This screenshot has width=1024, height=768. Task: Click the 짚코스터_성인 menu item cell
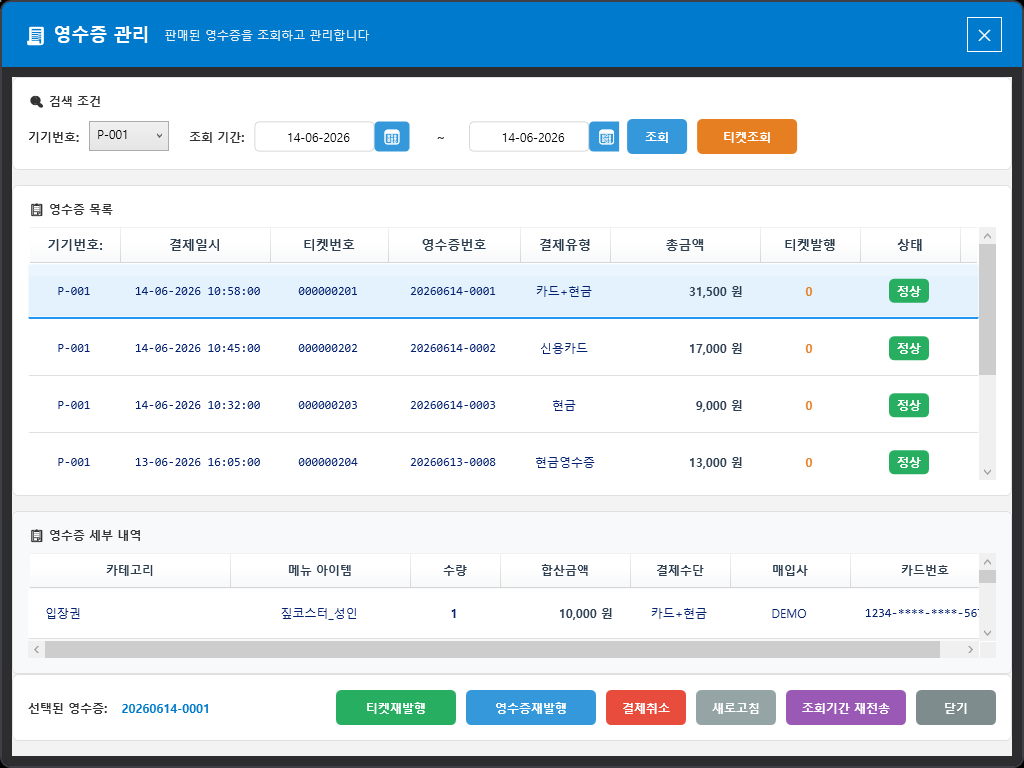click(x=319, y=613)
